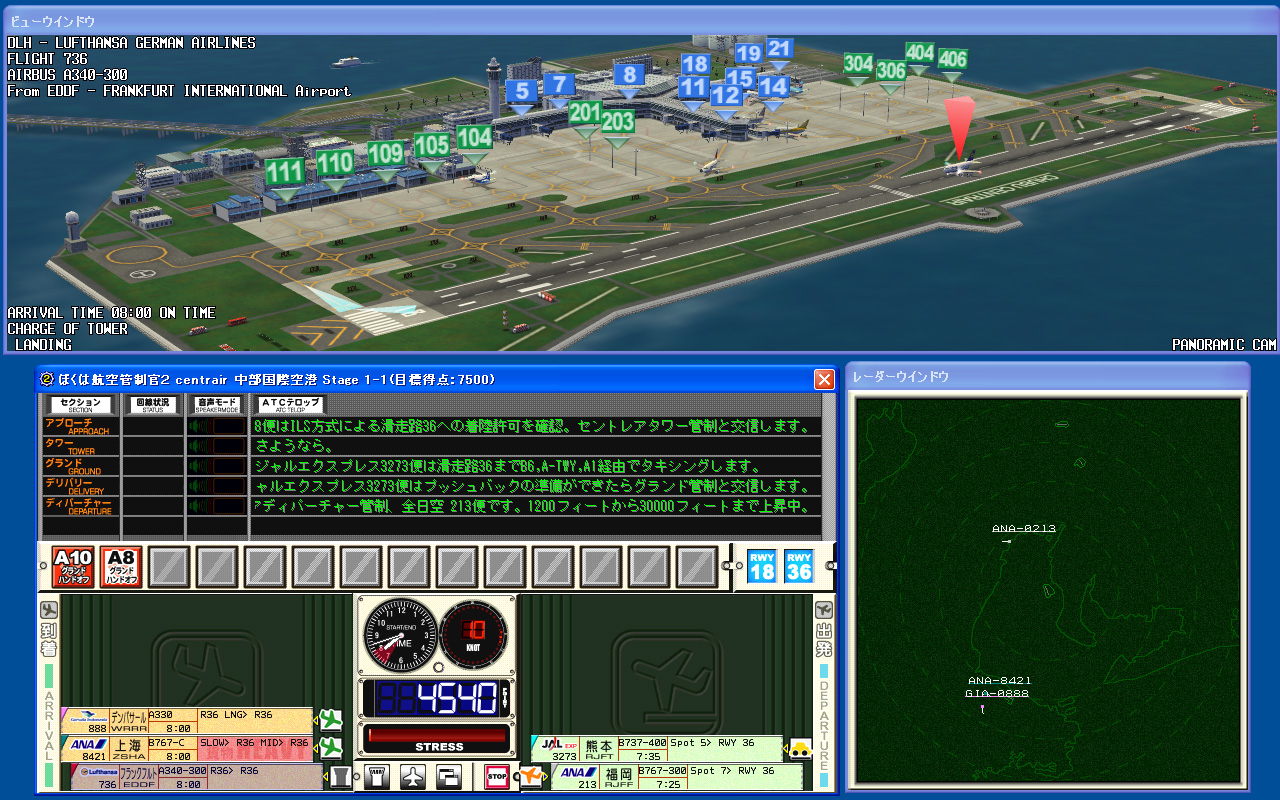Viewport: 1280px width, 800px height.
Task: Select the RWY 36 runway button
Action: (799, 567)
